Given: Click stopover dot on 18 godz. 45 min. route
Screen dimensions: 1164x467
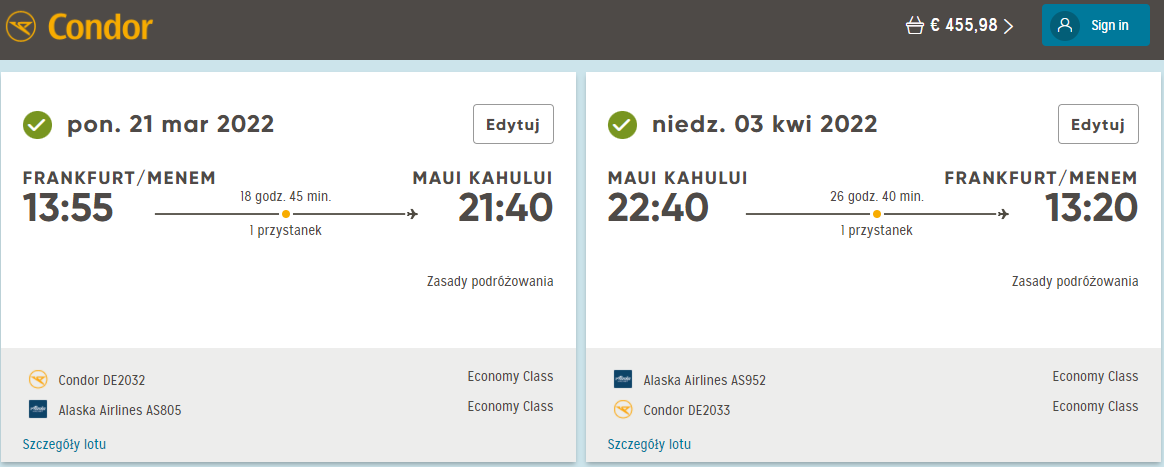Looking at the screenshot, I should pos(286,214).
